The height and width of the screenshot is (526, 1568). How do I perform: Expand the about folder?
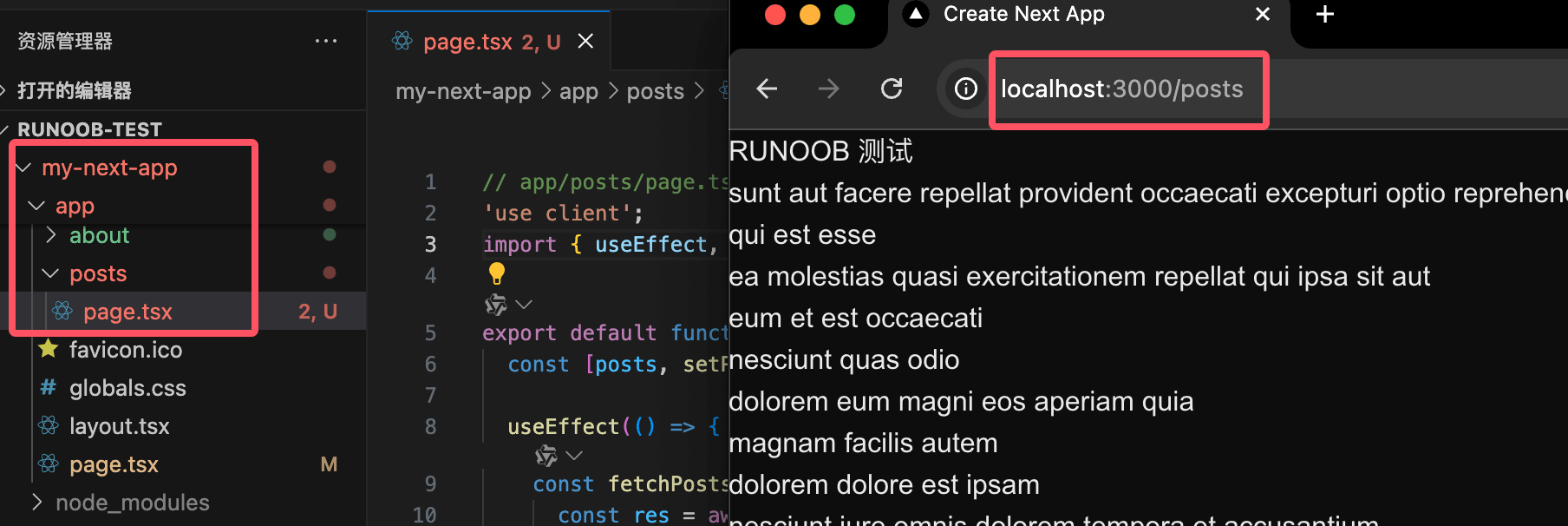coord(99,235)
